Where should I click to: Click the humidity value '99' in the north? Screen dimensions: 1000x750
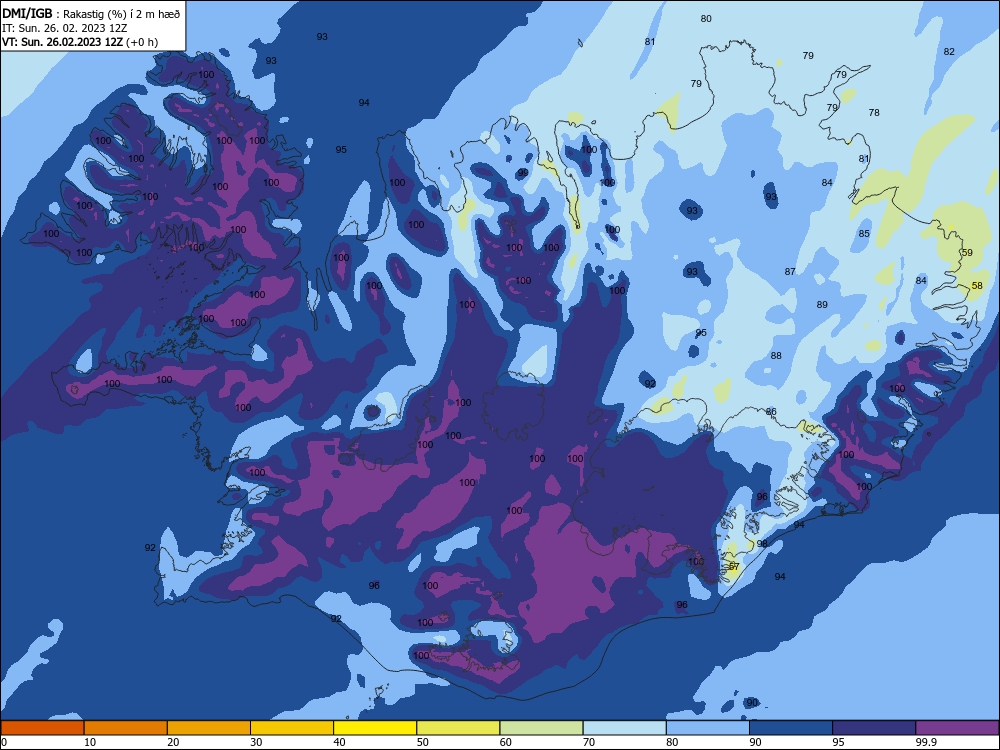pos(523,173)
